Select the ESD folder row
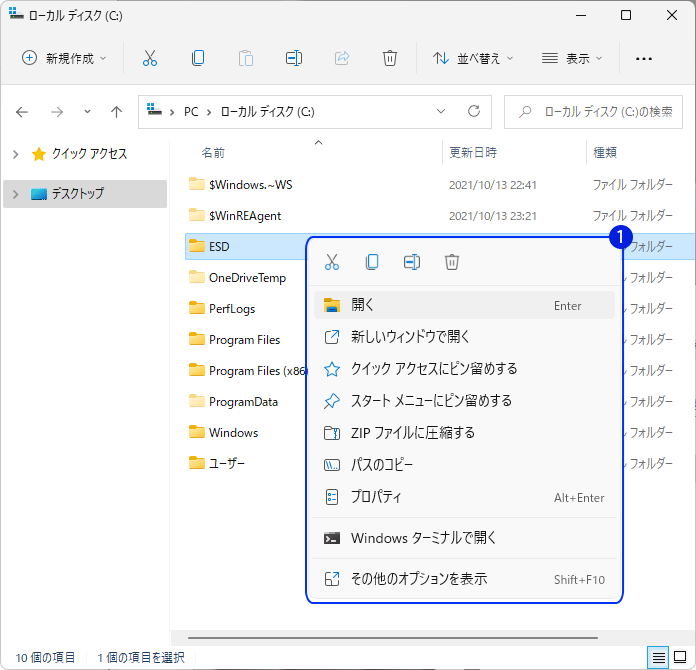Viewport: 696px width, 670px height. coord(245,246)
